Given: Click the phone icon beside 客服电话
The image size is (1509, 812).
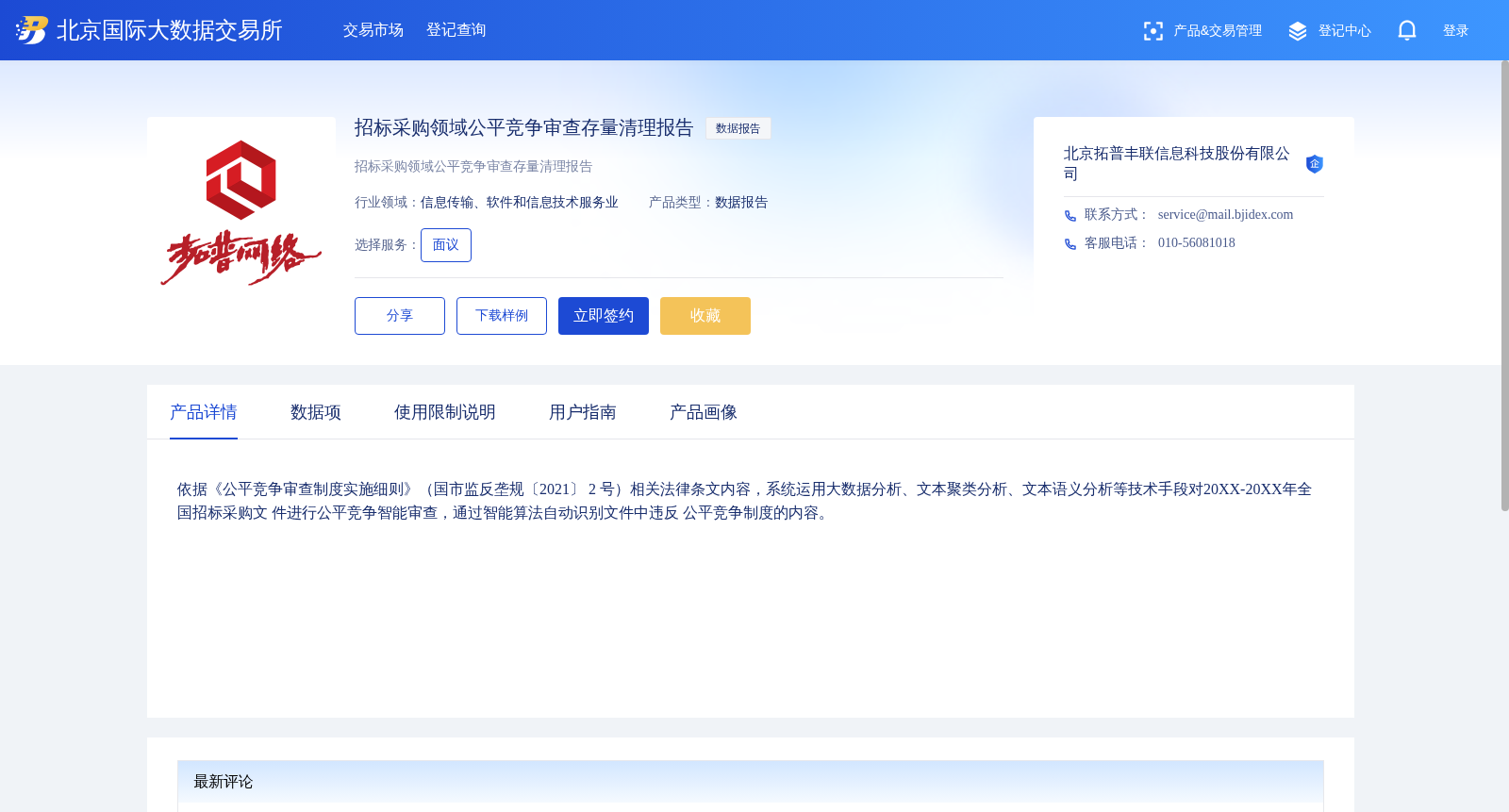Looking at the screenshot, I should coord(1070,243).
